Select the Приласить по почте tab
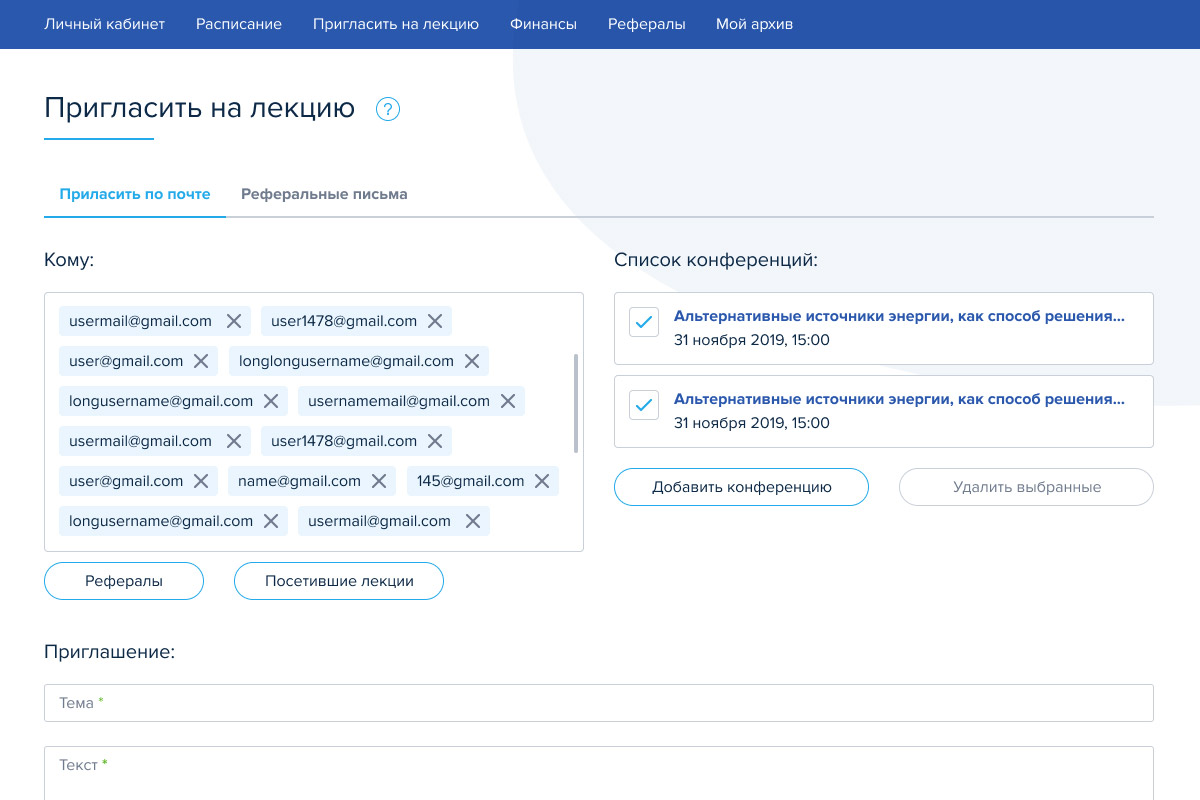 pyautogui.click(x=135, y=194)
